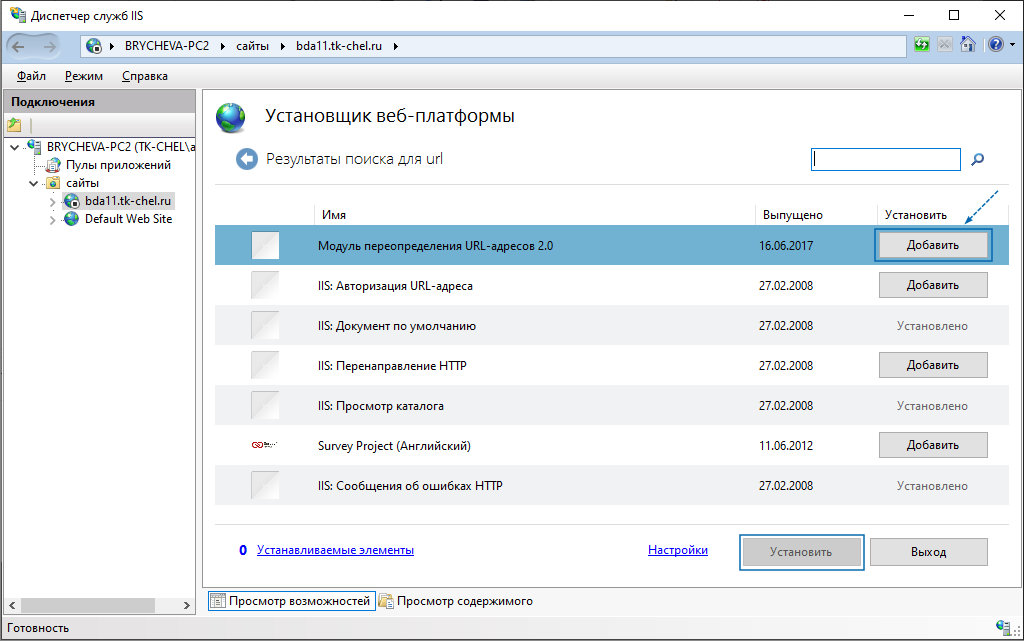Go to the home page icon
Viewport: 1024px width, 641px height.
click(x=968, y=44)
